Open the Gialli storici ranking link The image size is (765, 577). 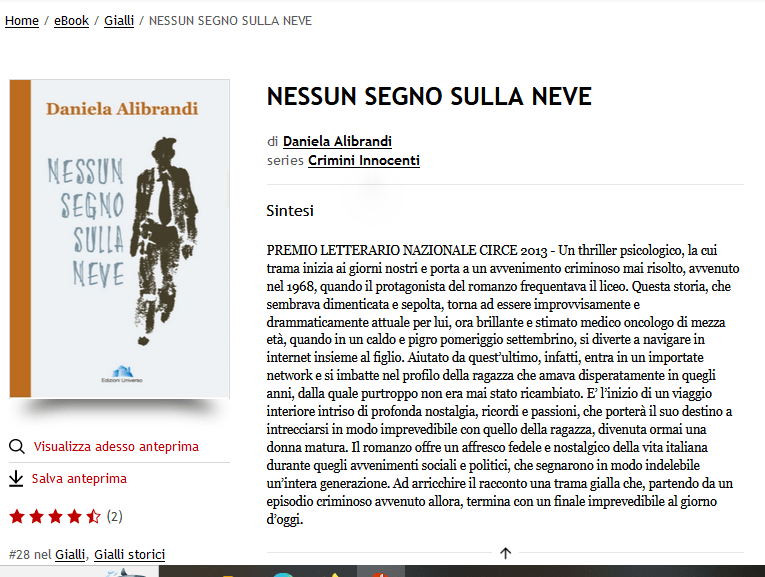click(x=129, y=554)
